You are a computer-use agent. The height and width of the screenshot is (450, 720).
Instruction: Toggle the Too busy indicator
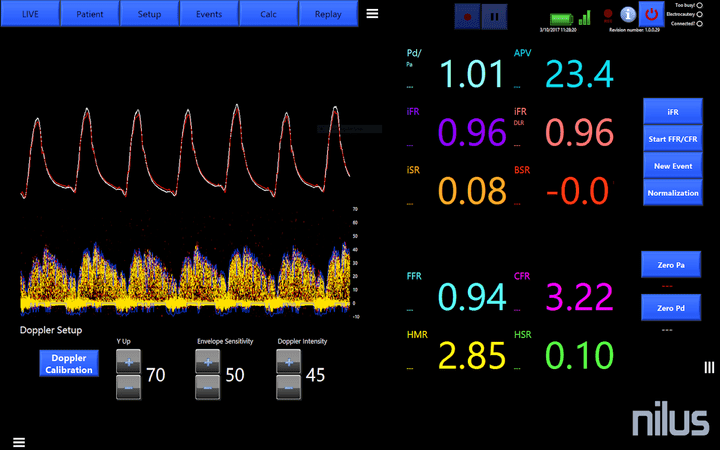click(x=698, y=6)
